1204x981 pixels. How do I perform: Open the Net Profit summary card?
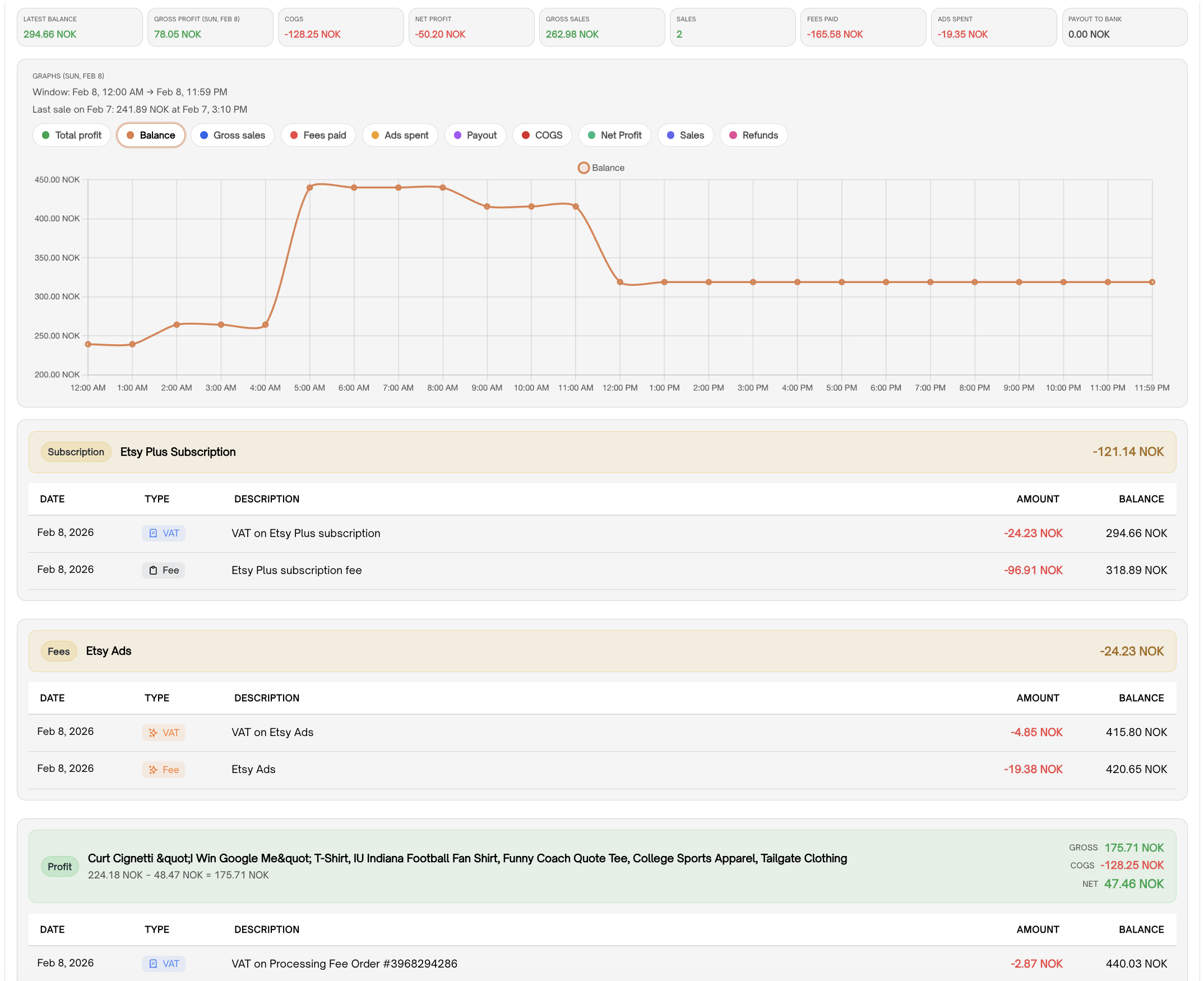tap(471, 27)
